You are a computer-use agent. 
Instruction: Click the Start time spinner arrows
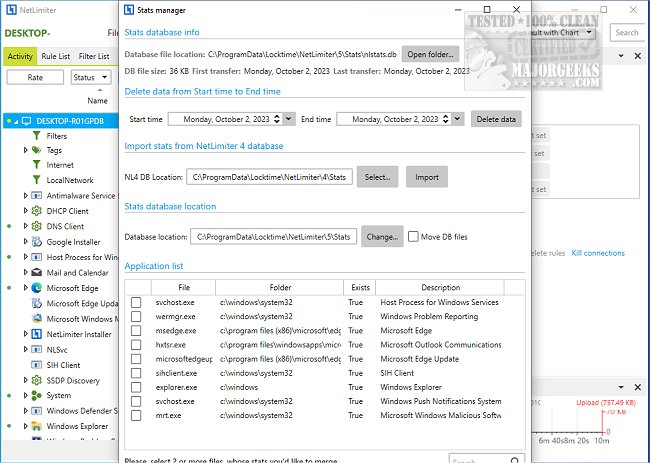tap(277, 119)
